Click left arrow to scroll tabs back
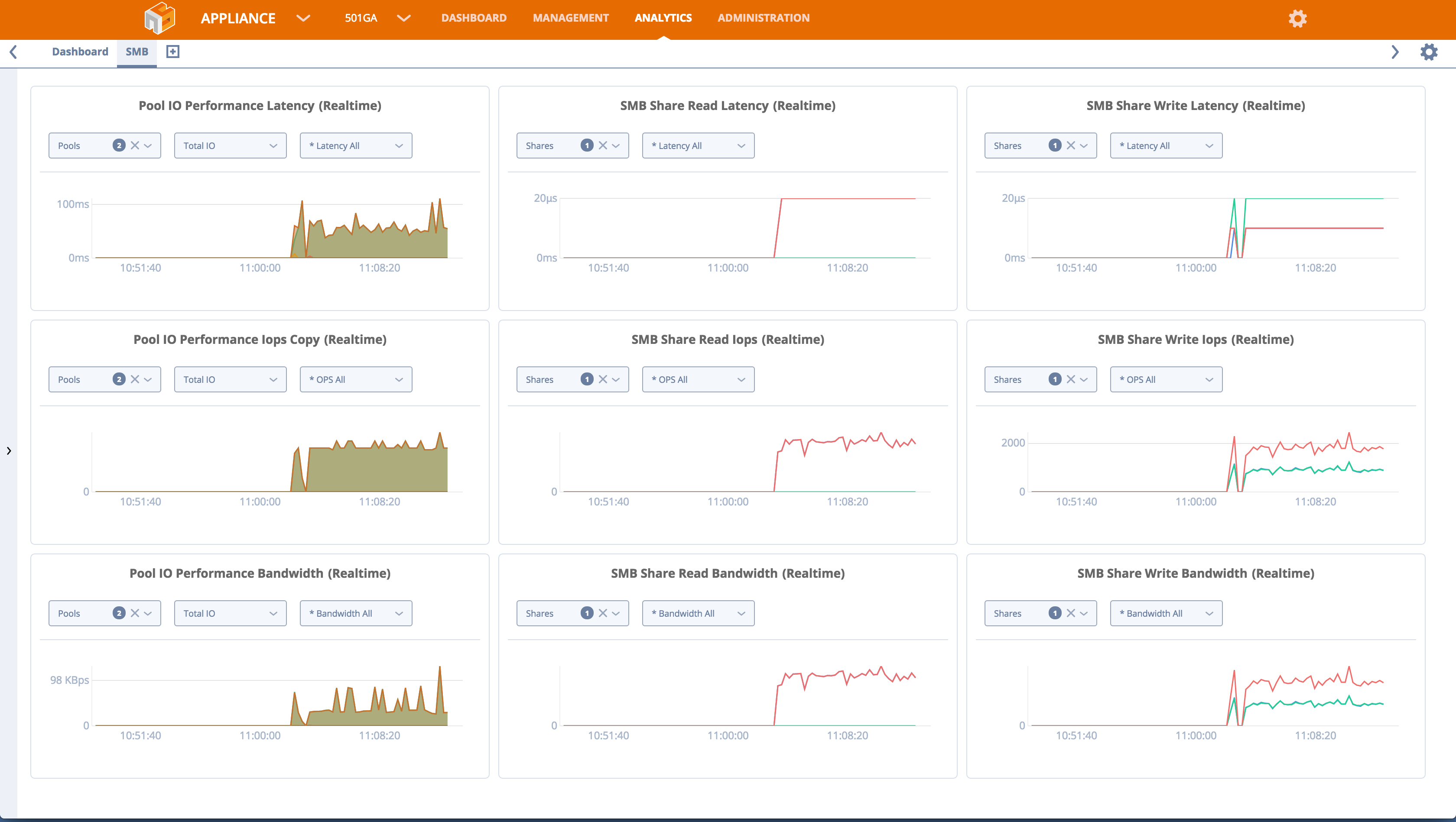The height and width of the screenshot is (822, 1456). [13, 52]
